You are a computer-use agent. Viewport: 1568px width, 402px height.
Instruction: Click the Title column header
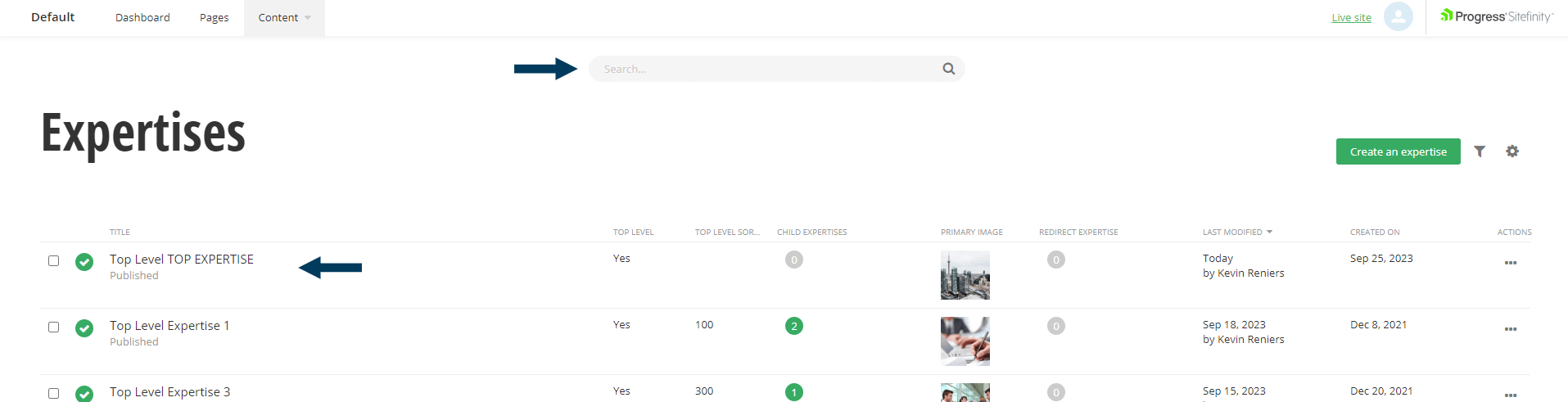tap(120, 233)
